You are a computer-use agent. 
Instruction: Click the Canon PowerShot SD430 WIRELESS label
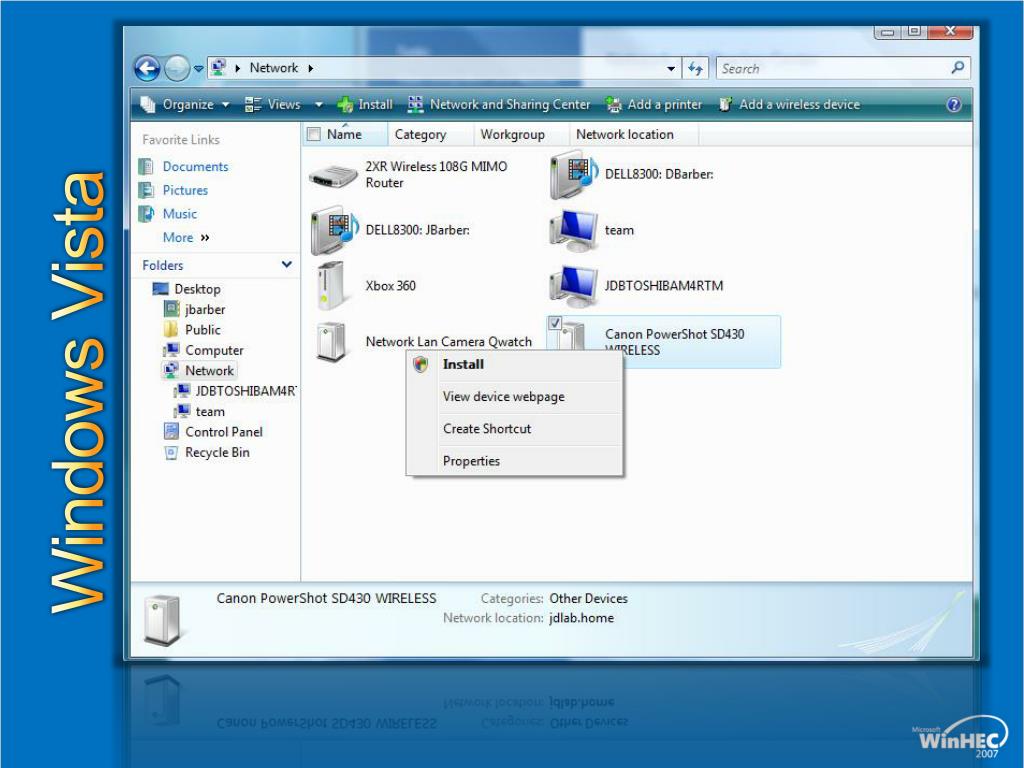(x=675, y=342)
